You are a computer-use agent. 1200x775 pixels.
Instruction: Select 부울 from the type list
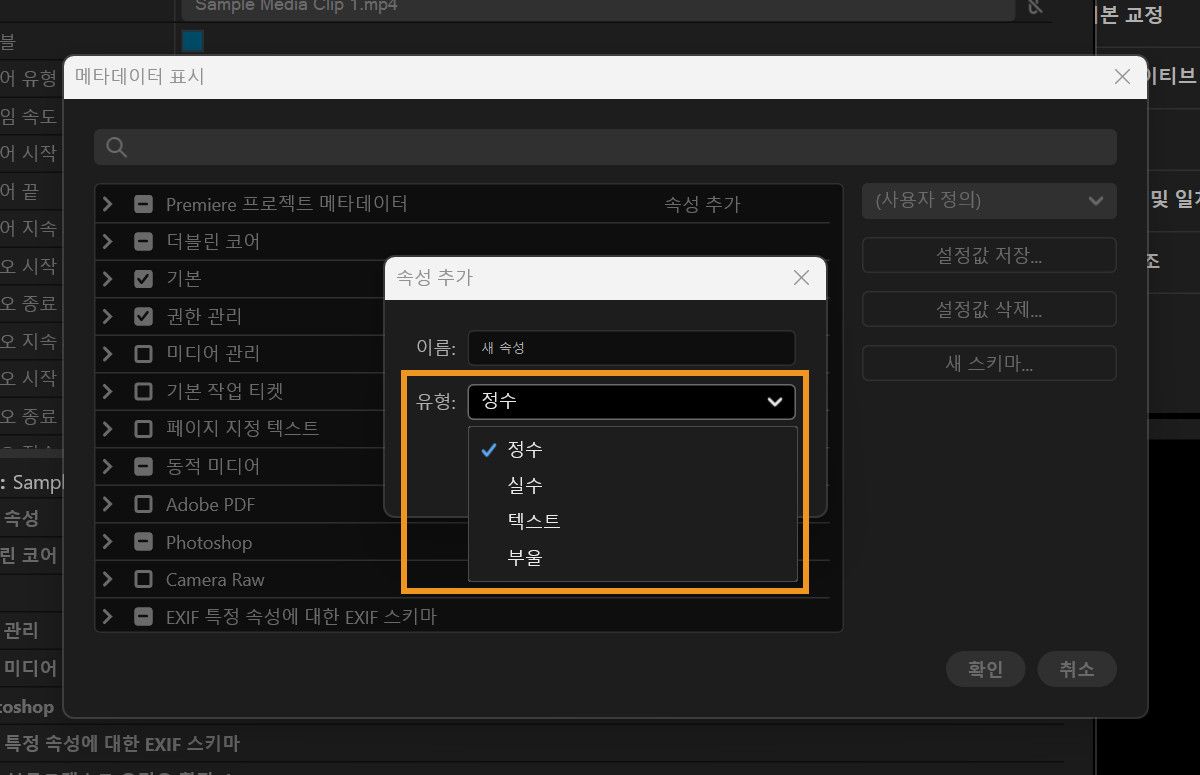[x=632, y=558]
